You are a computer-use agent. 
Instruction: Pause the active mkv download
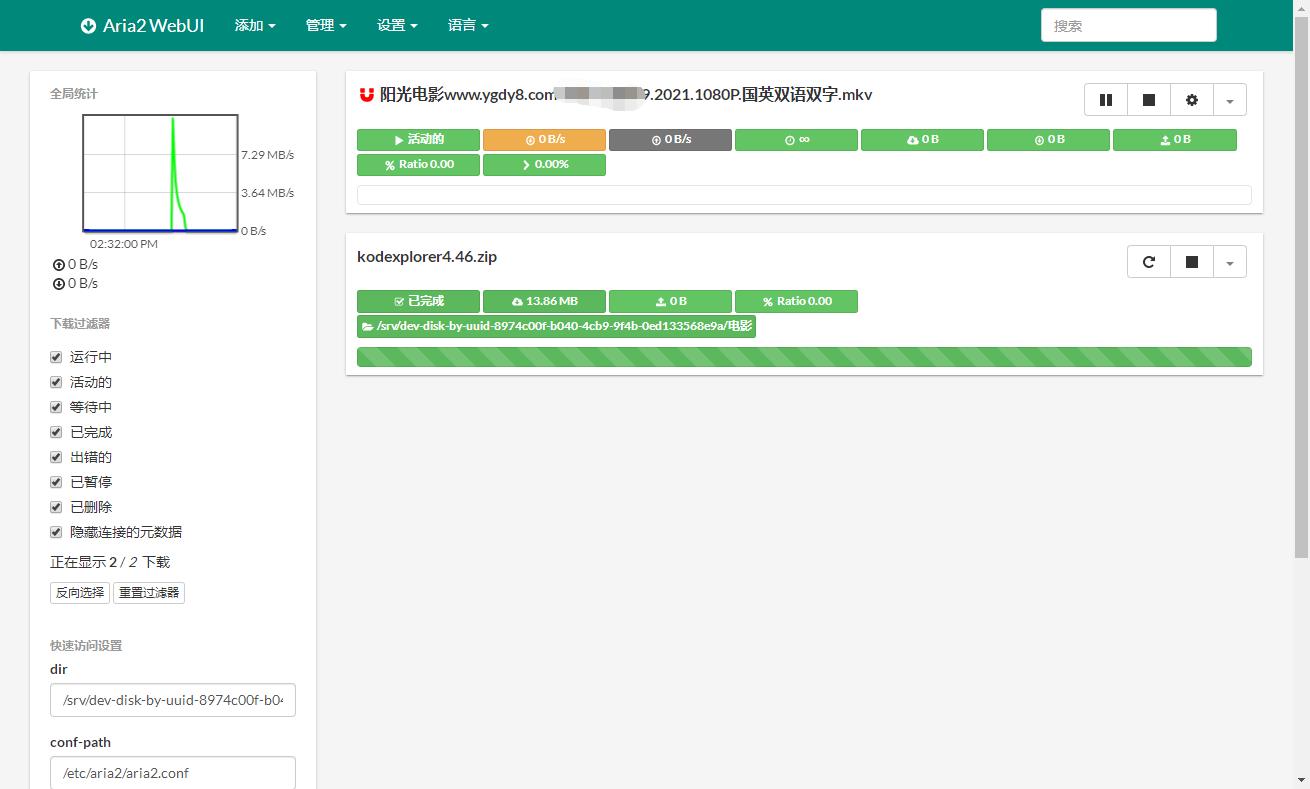coord(1106,100)
